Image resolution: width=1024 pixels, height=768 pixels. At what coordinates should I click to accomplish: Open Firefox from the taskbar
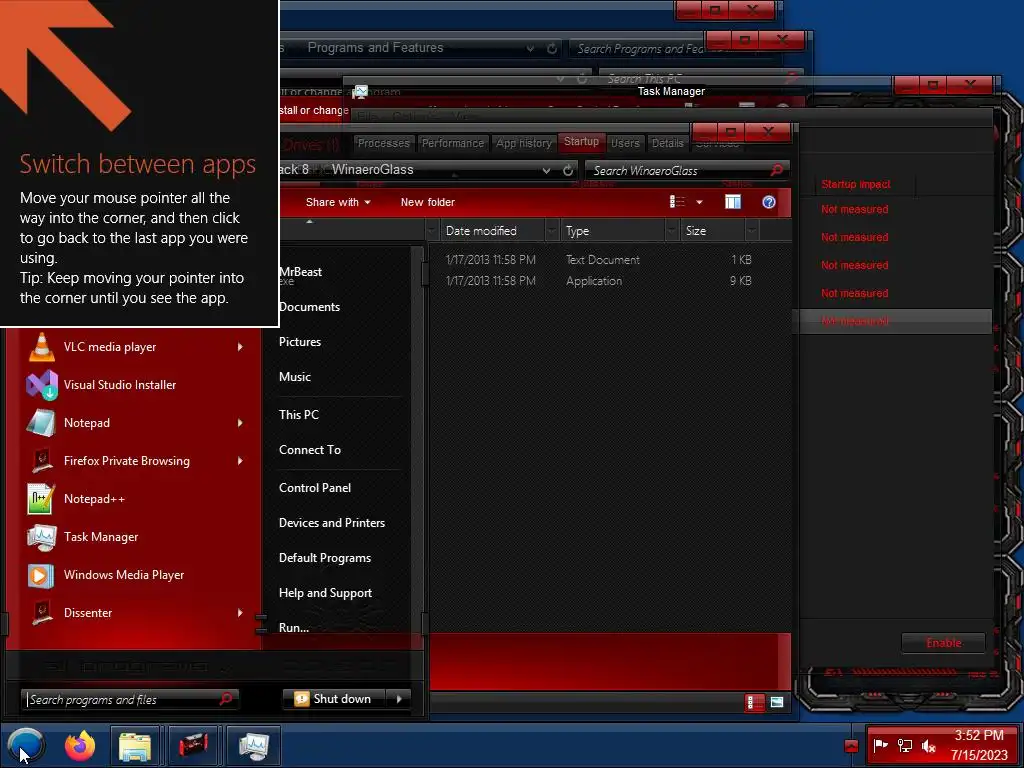pos(80,745)
